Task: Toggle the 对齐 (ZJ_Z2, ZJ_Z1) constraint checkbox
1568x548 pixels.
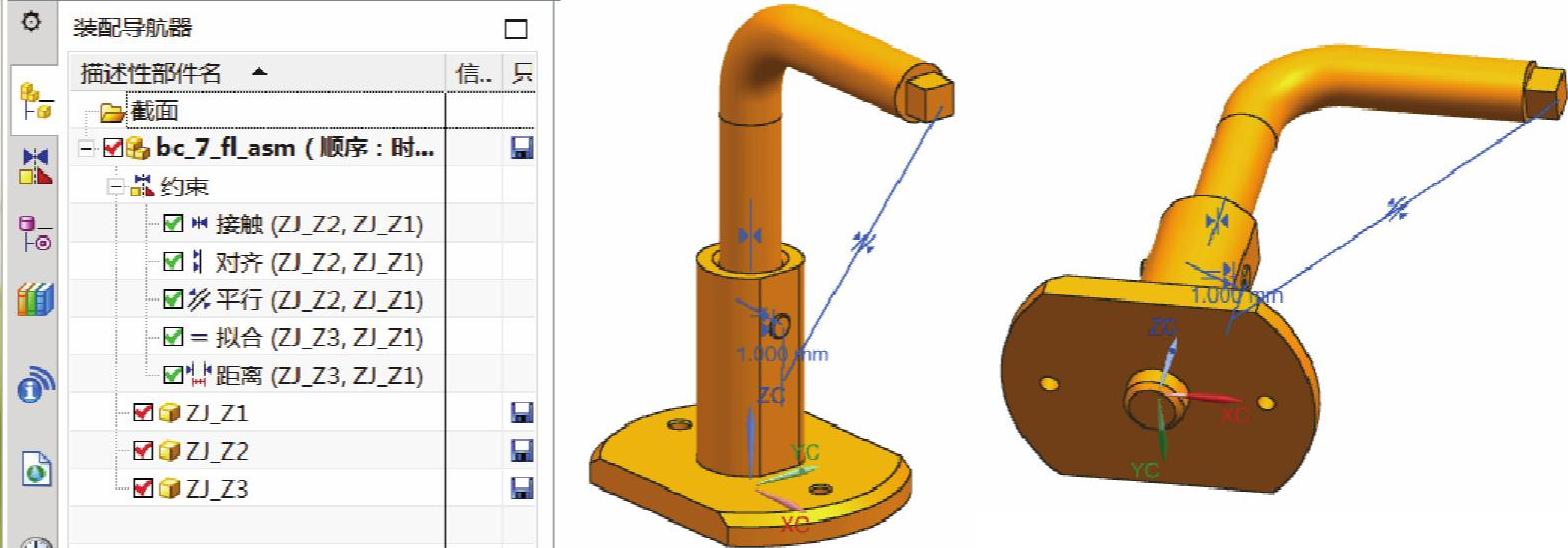Action: [x=173, y=262]
